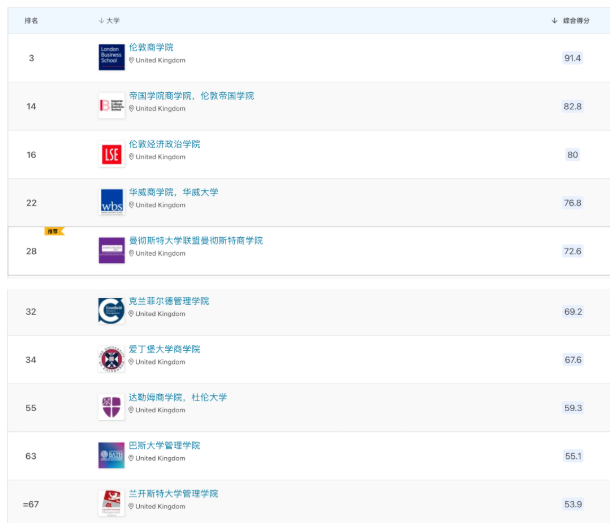Screen dimensions: 610x523
Task: Click the Durham purple shield logo
Action: (111, 407)
